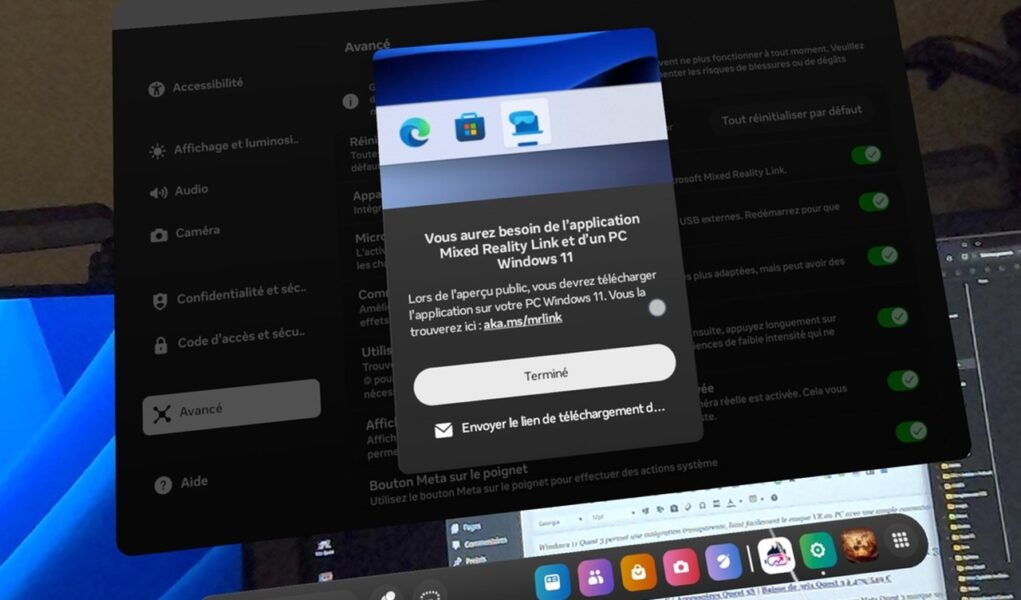Open the Meta Store shopping bag icon

pos(638,570)
